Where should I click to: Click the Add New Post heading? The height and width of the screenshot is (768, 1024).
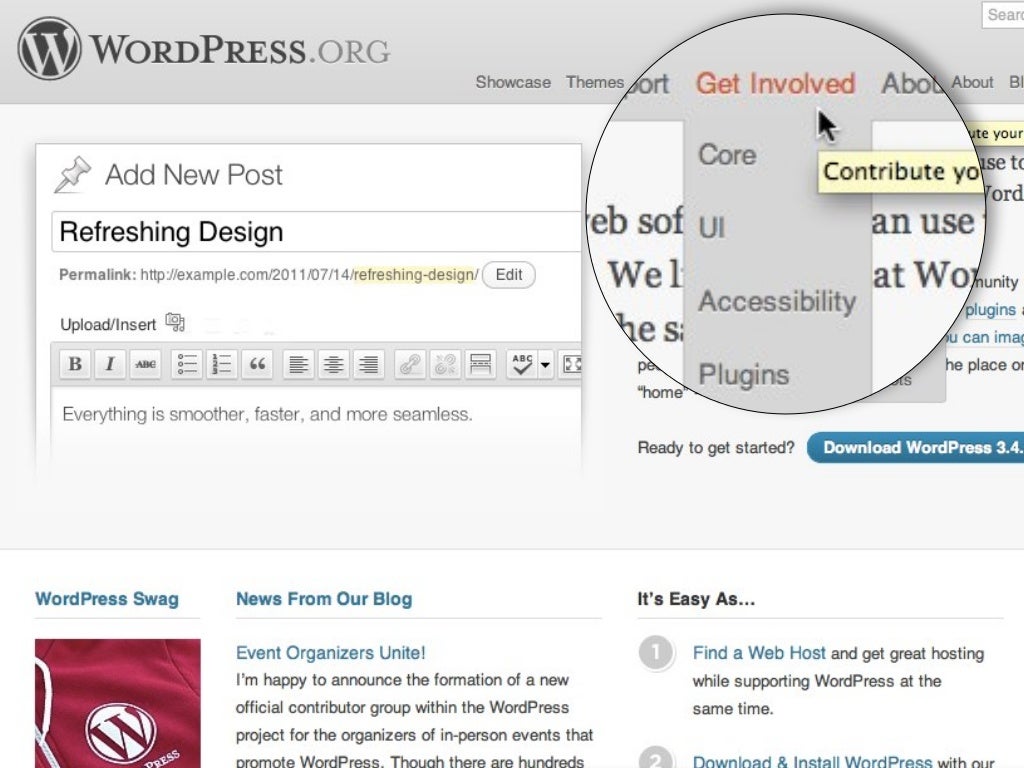click(194, 175)
